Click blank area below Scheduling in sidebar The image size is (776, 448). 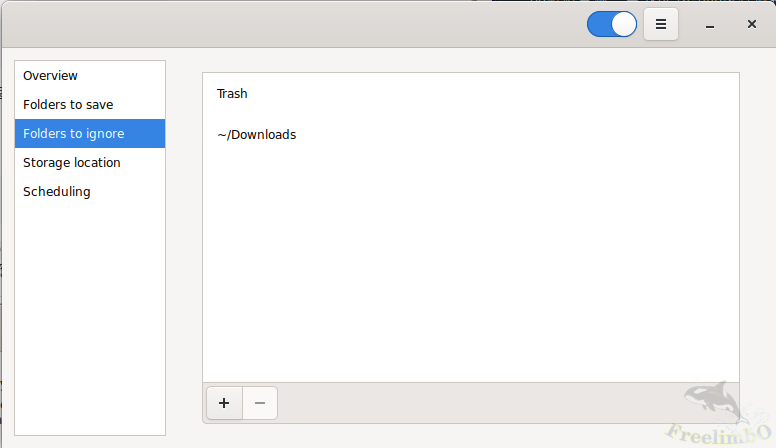point(90,320)
